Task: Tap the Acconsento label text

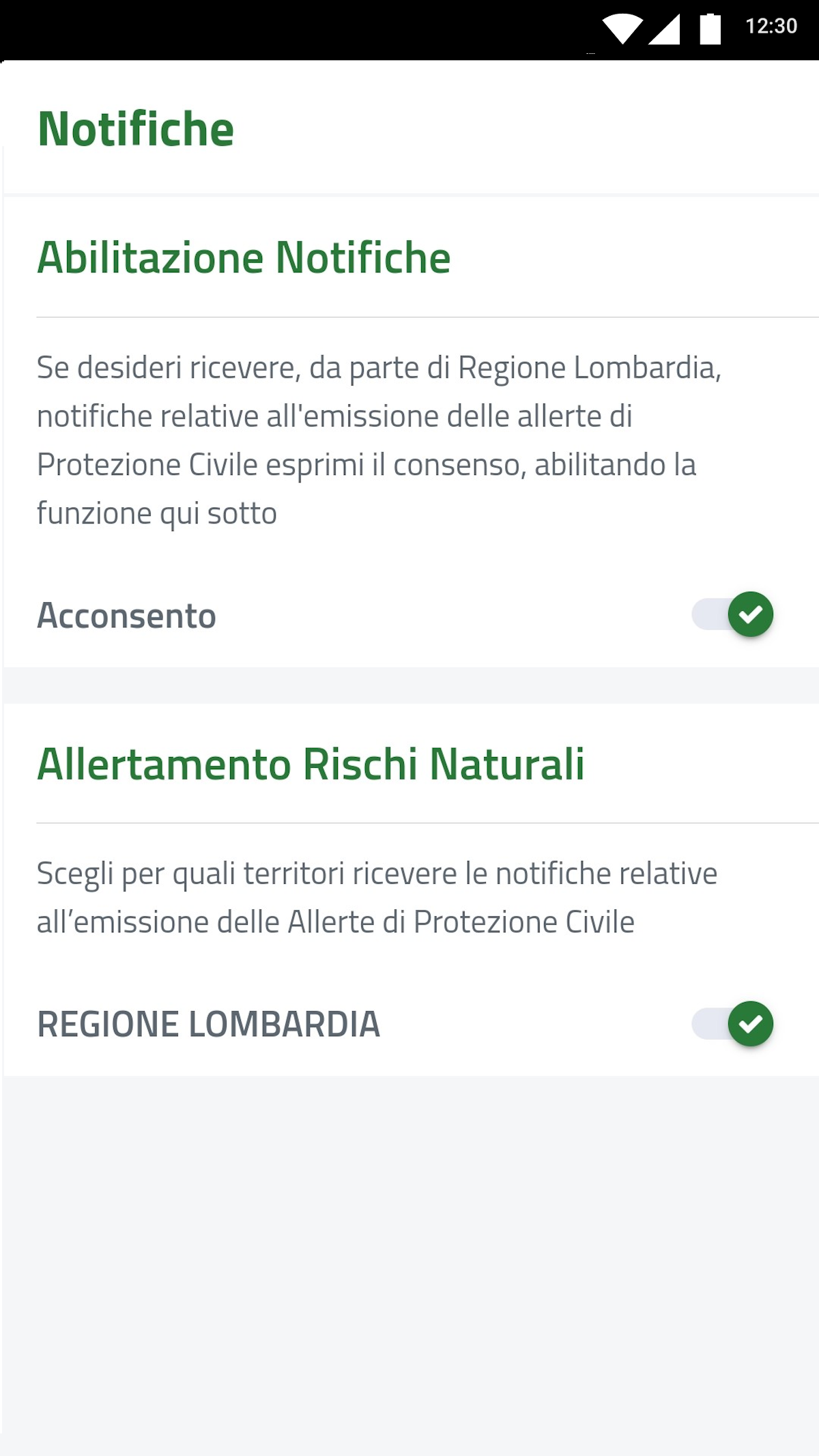Action: (126, 615)
